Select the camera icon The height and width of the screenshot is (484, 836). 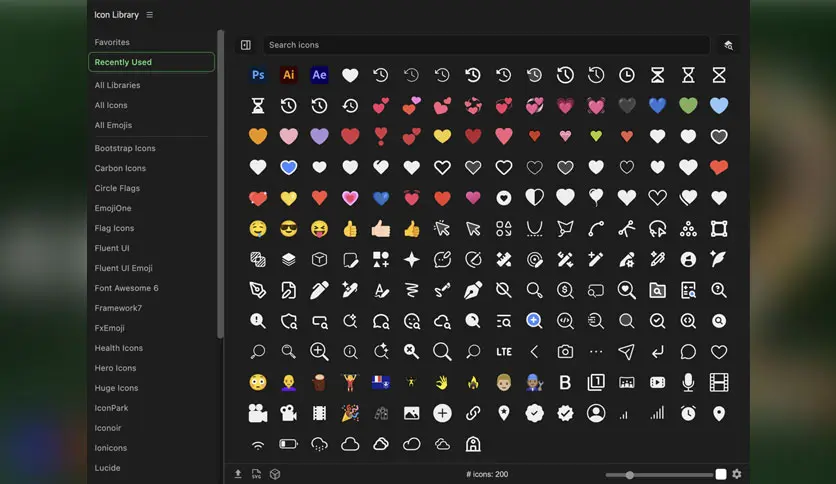point(565,352)
